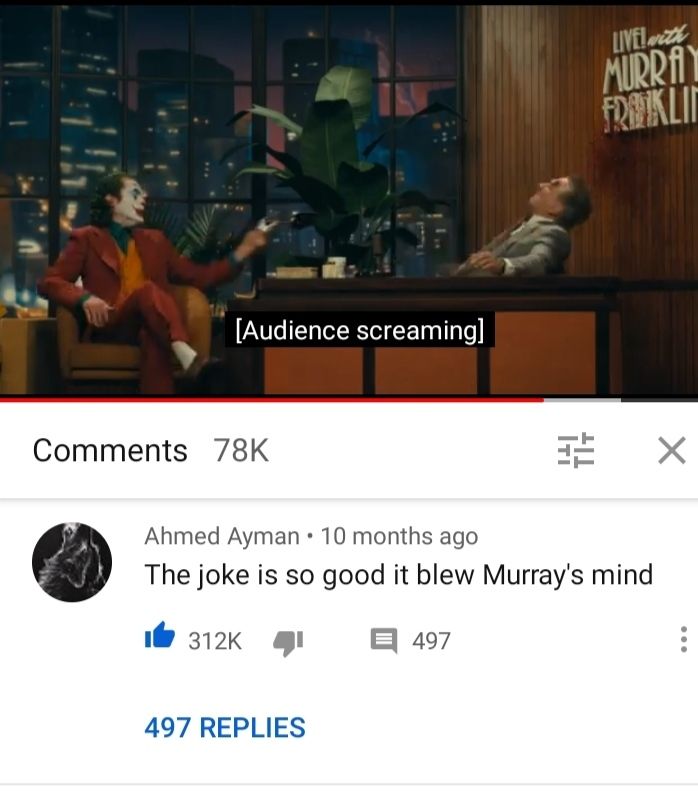Screen dimensions: 698x794
Task: Open the comment replies speech bubble icon
Action: pyautogui.click(x=384, y=641)
